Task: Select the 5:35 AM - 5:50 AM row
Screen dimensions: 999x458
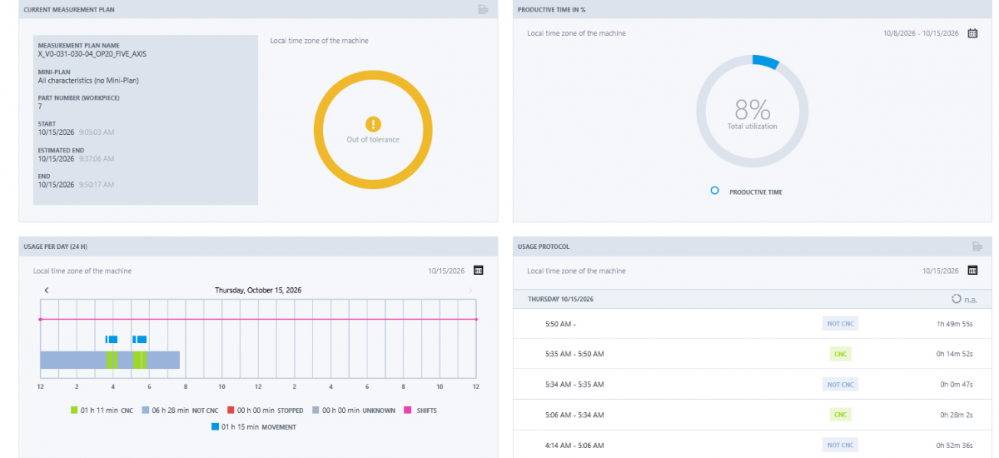Action: tap(752, 354)
